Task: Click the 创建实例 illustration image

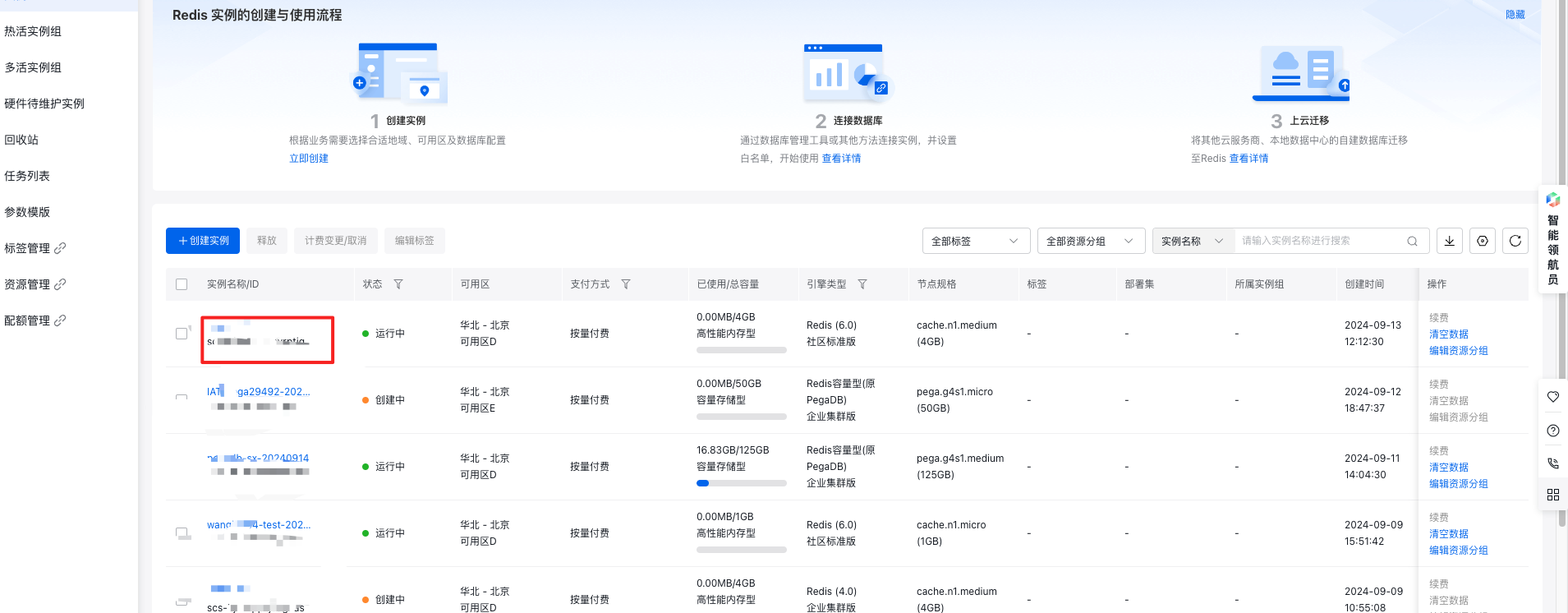Action: pos(399,73)
